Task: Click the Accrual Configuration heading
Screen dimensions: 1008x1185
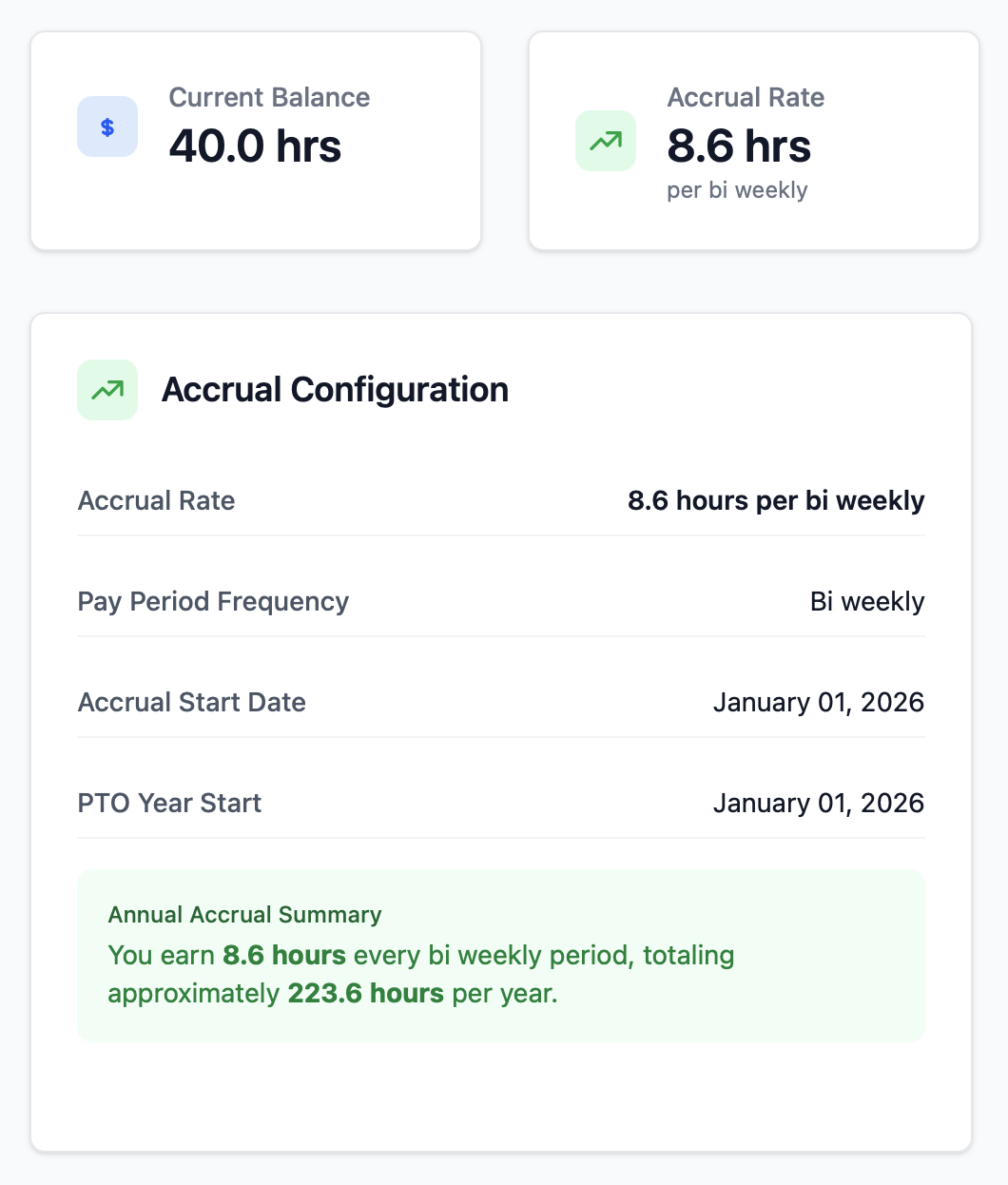Action: [335, 390]
